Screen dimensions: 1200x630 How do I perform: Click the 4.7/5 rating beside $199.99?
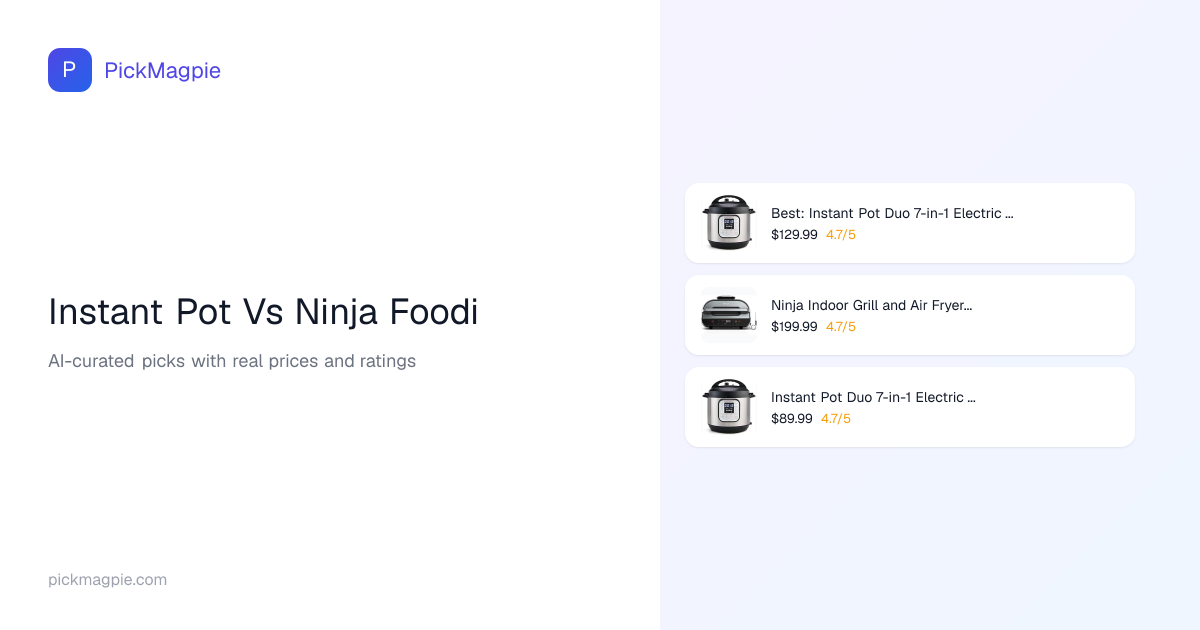coord(841,327)
